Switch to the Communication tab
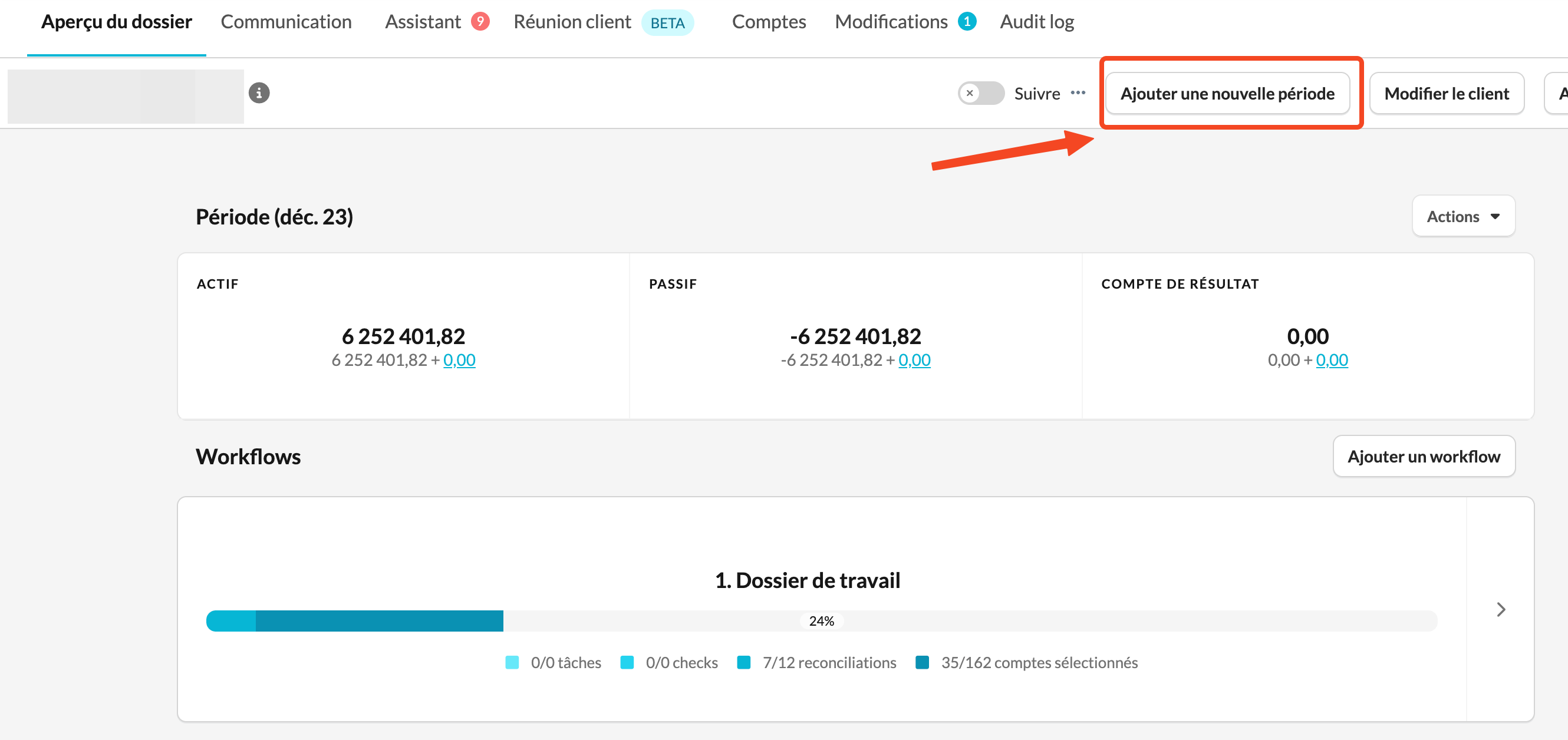Screen dimensions: 1568x740 tap(286, 22)
